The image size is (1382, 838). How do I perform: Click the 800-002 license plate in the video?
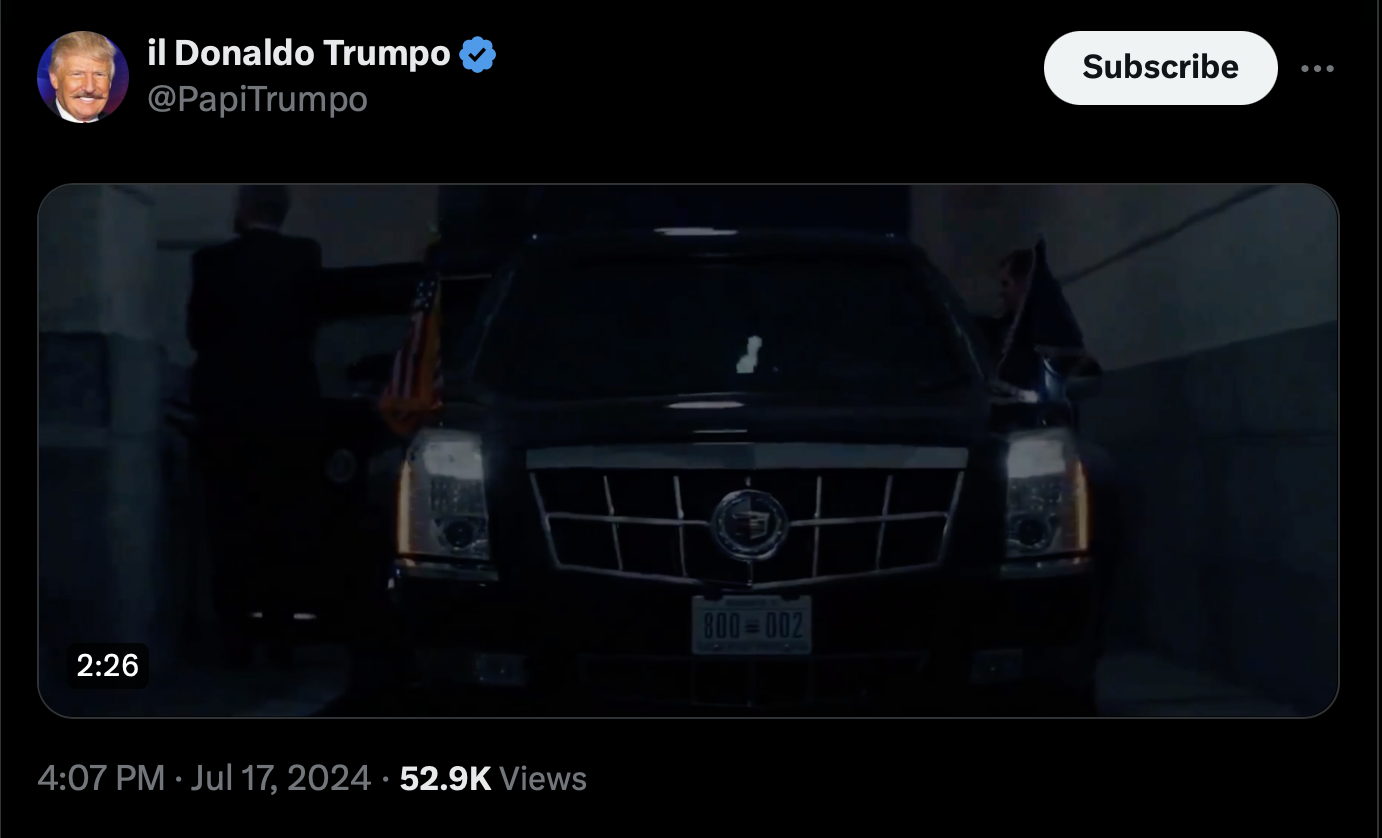[x=752, y=625]
